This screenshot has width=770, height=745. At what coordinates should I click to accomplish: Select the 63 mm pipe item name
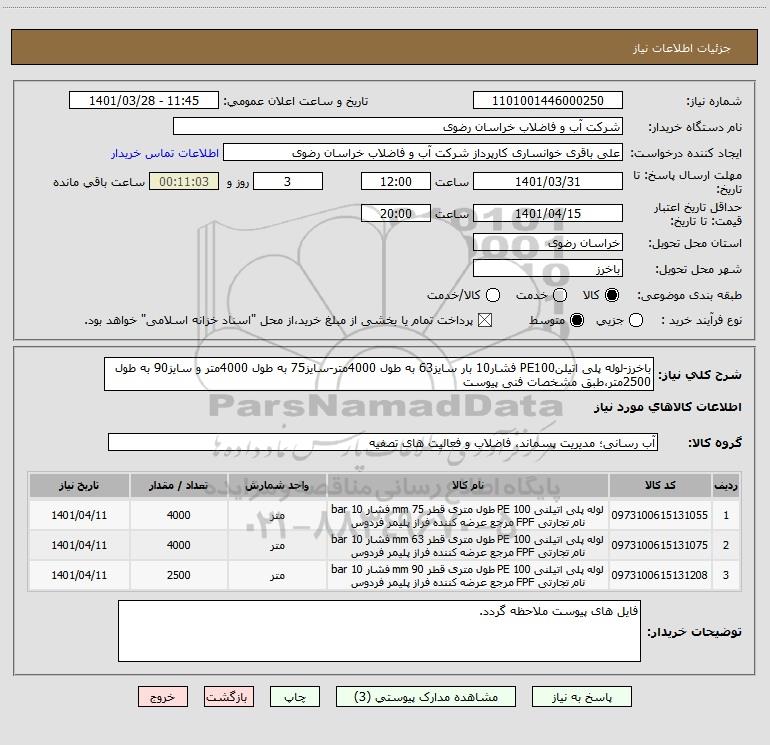(x=468, y=546)
